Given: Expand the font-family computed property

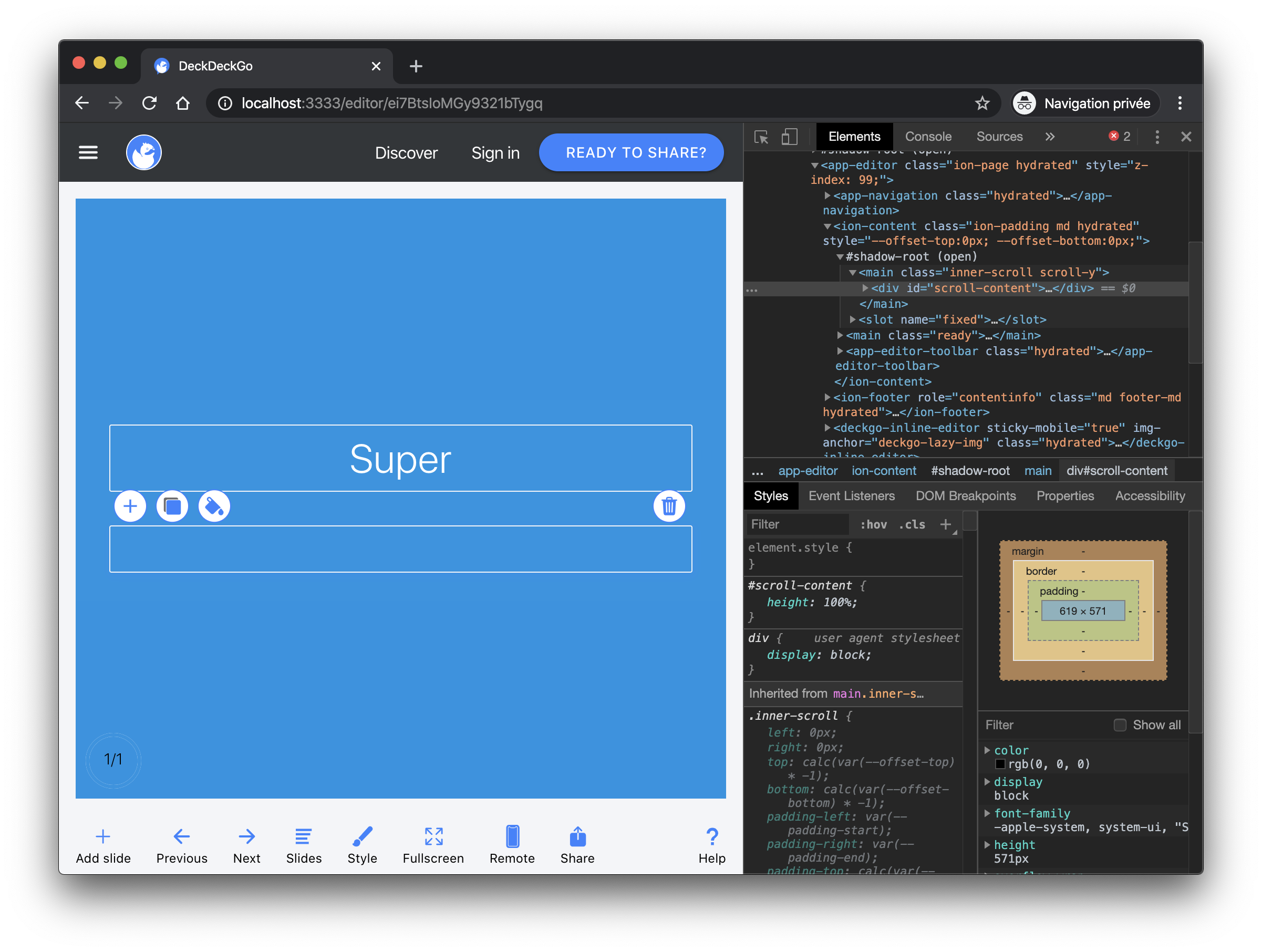Looking at the screenshot, I should click(988, 813).
